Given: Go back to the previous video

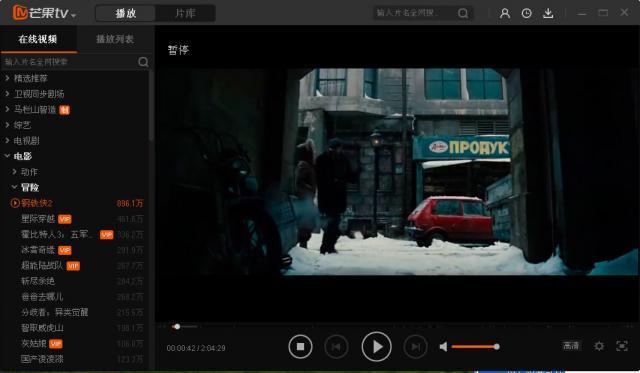Looking at the screenshot, I should point(336,347).
